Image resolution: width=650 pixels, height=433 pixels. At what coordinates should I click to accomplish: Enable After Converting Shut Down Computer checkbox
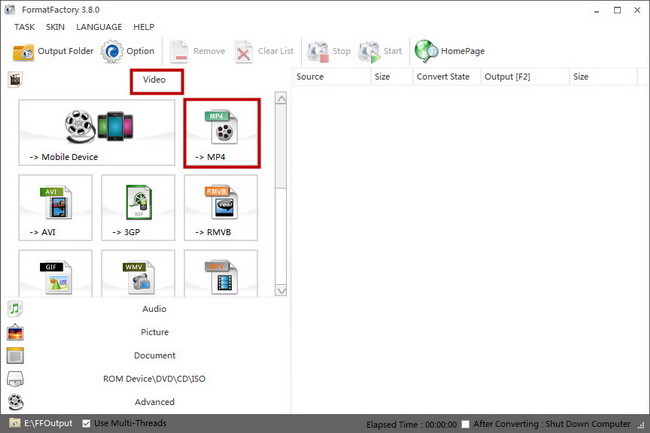[x=465, y=424]
